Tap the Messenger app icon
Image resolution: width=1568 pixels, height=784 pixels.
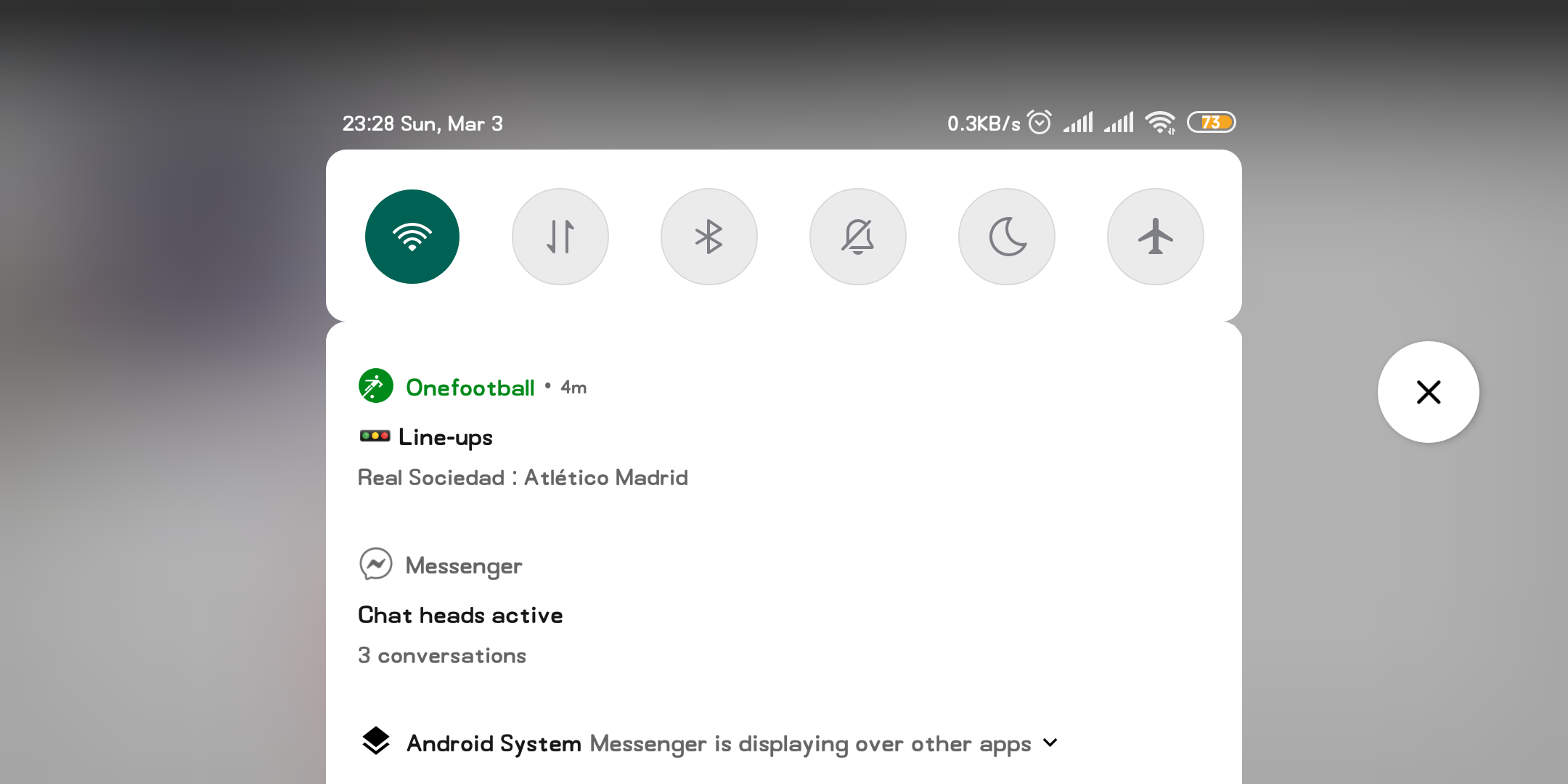(x=376, y=564)
